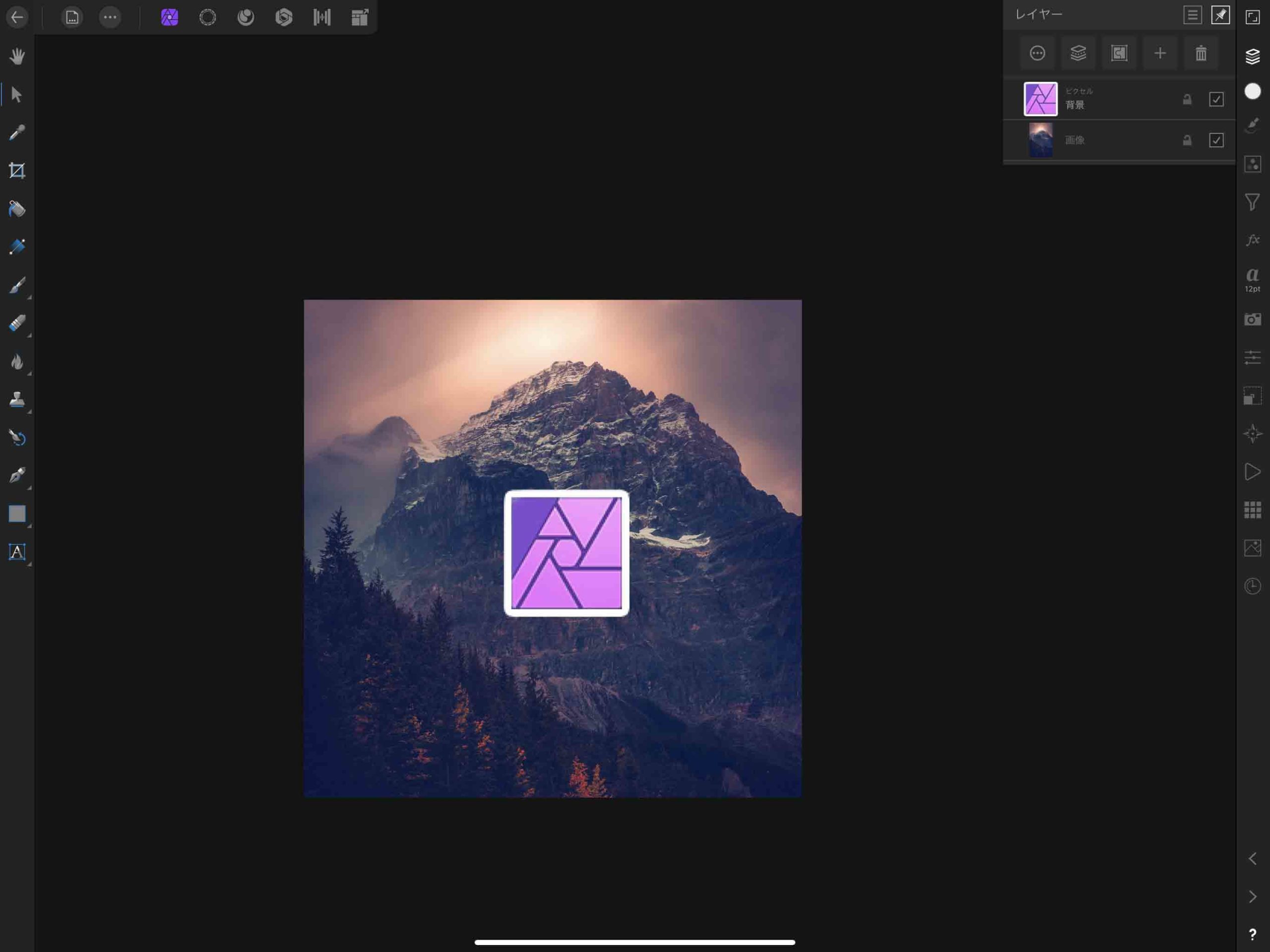Open the Filters funnel studio

[1252, 202]
